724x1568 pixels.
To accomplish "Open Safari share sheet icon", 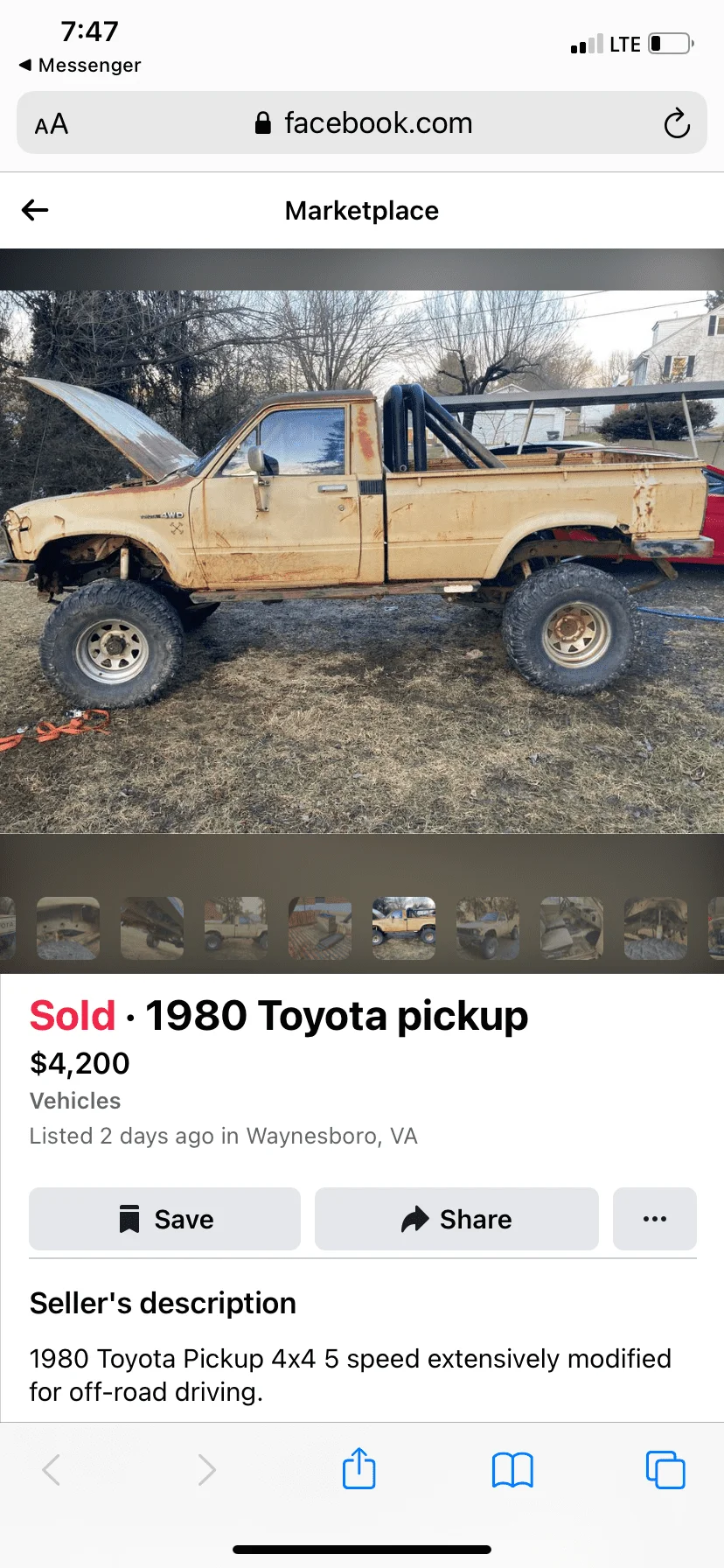I will coord(359,1468).
